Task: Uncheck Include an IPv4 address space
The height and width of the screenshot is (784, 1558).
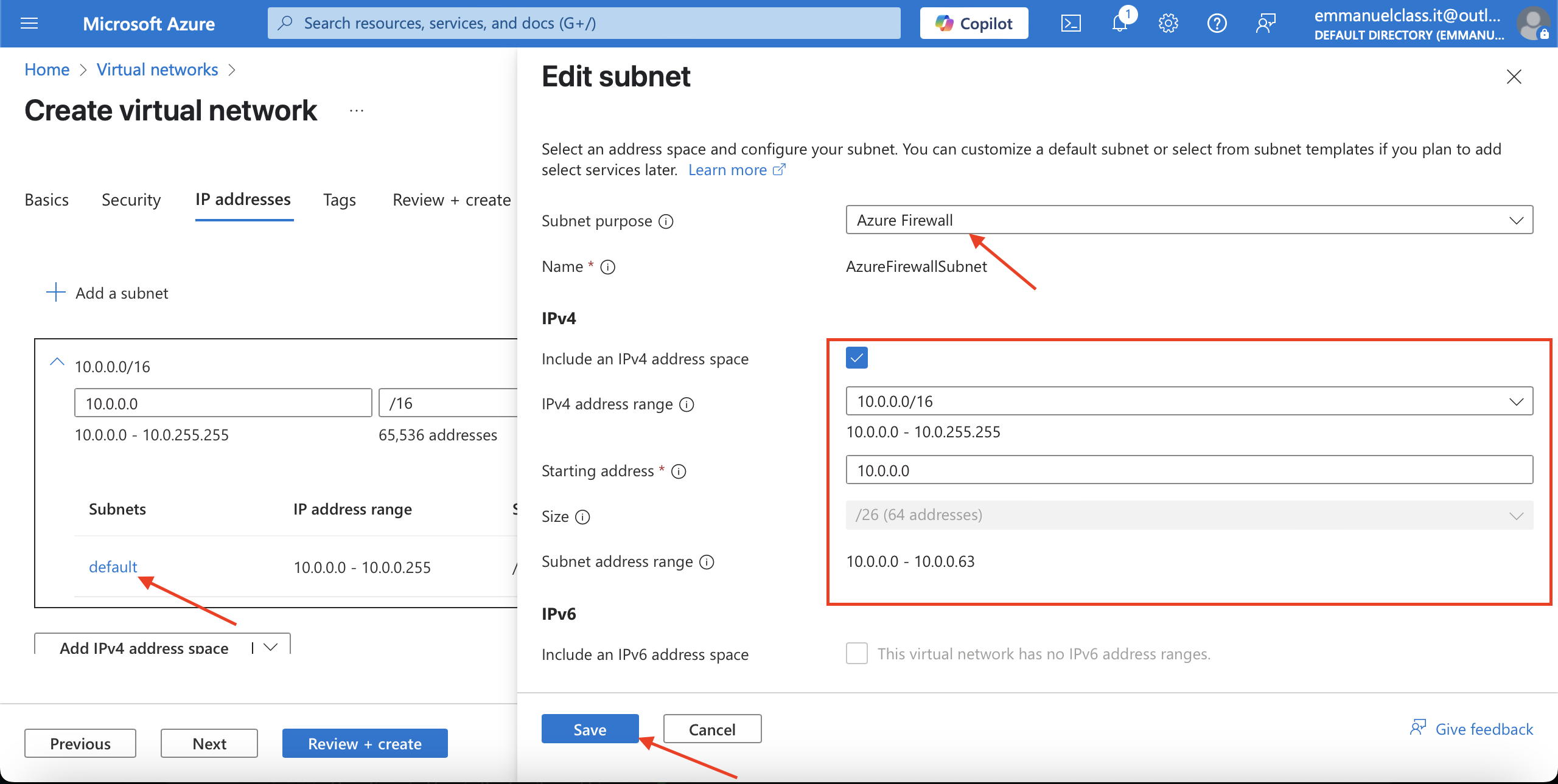Action: [x=856, y=358]
